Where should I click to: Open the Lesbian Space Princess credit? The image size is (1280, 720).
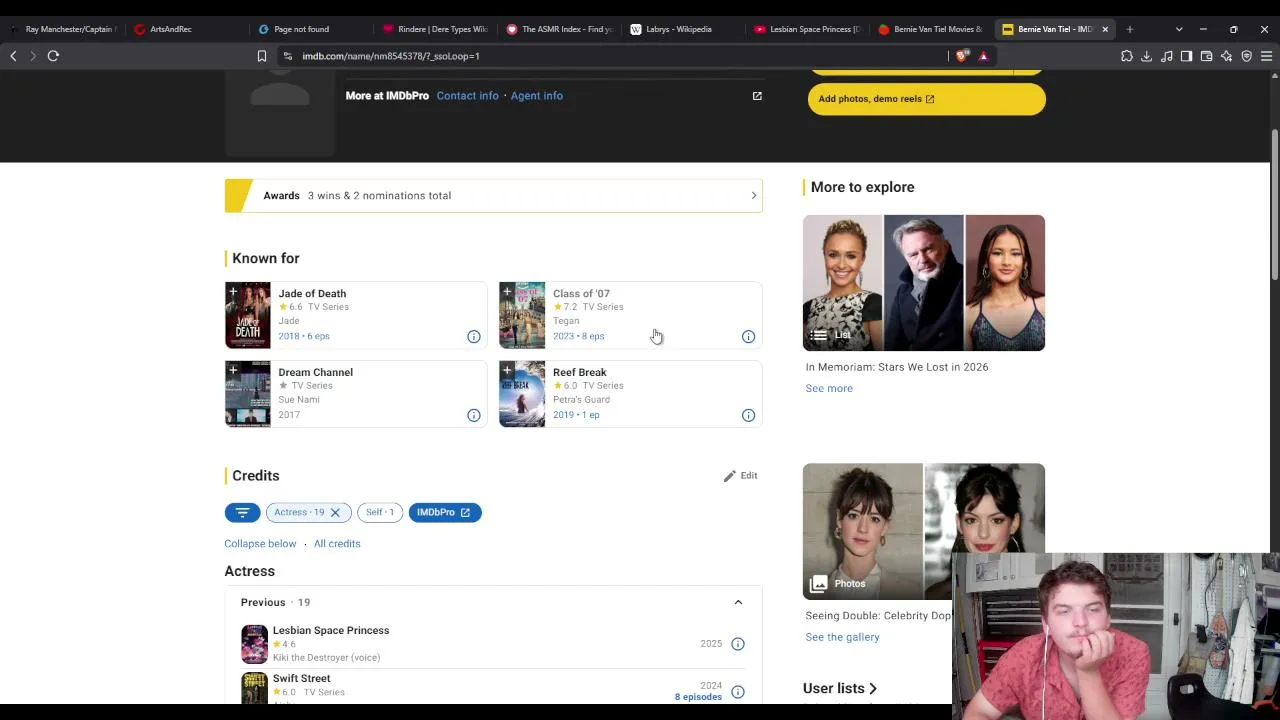pos(331,630)
